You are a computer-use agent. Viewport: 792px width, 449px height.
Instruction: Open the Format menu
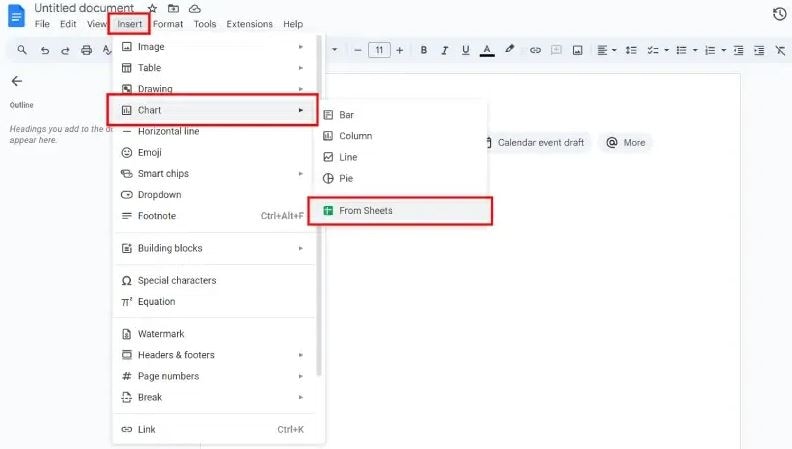pyautogui.click(x=168, y=24)
